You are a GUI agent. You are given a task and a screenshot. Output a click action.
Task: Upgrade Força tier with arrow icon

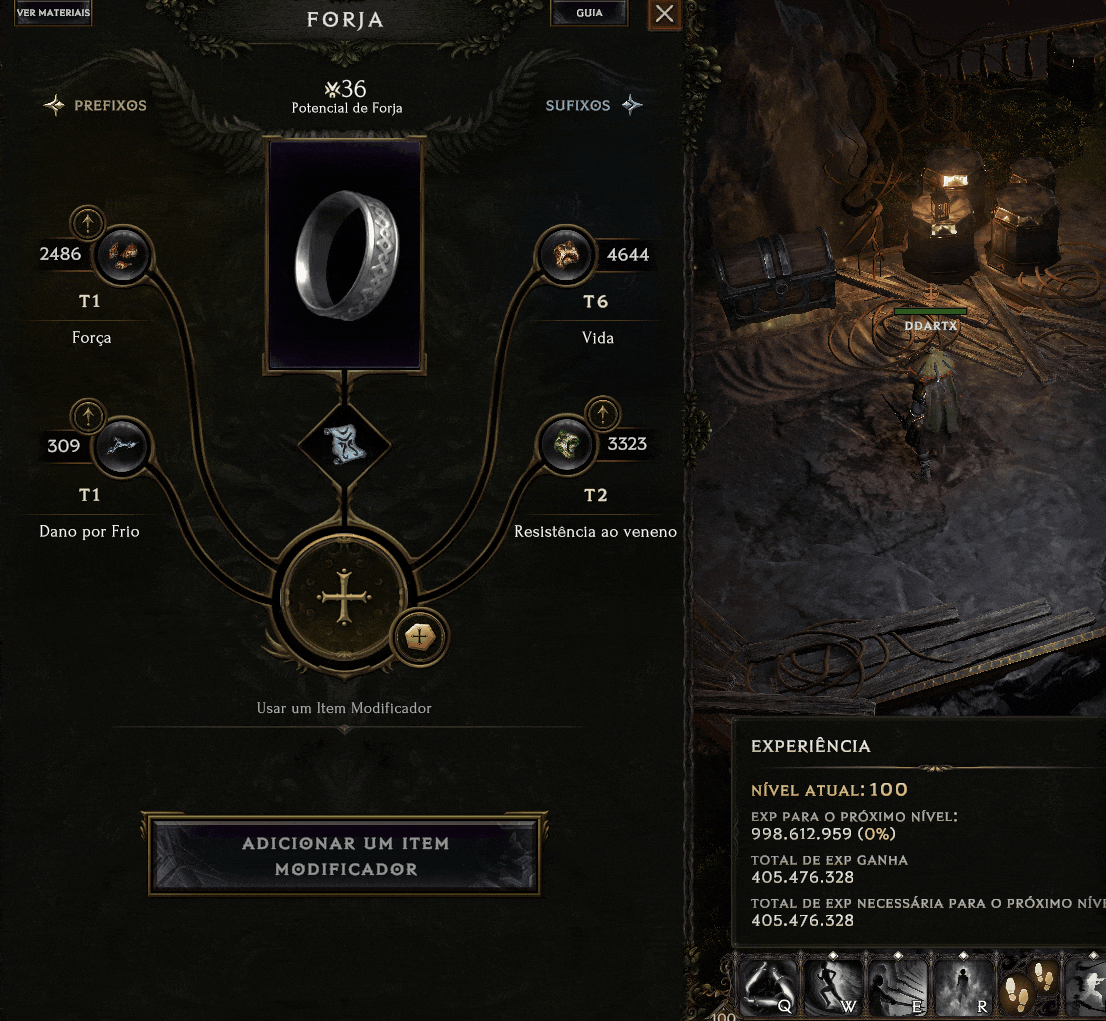(87, 223)
